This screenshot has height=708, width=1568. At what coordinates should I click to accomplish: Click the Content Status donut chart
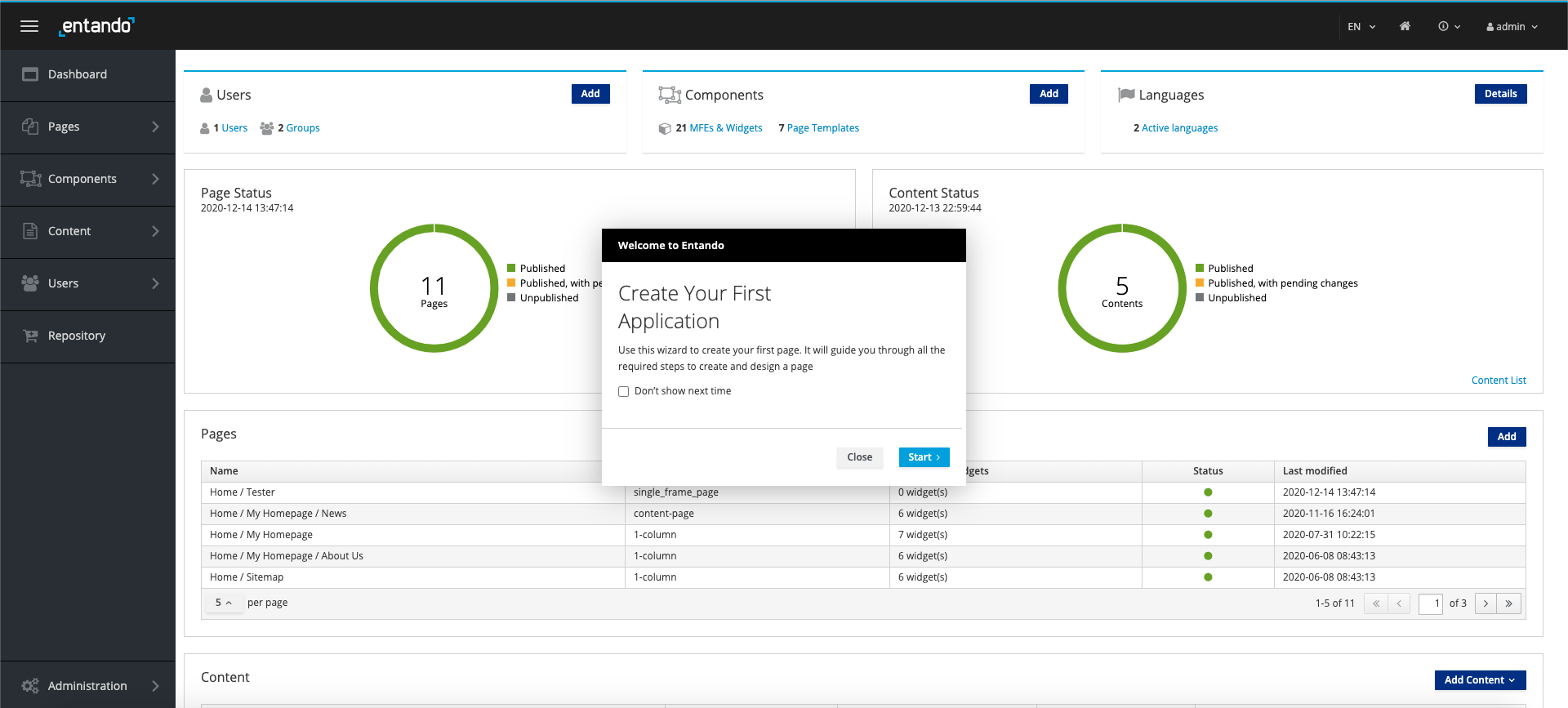[1122, 288]
